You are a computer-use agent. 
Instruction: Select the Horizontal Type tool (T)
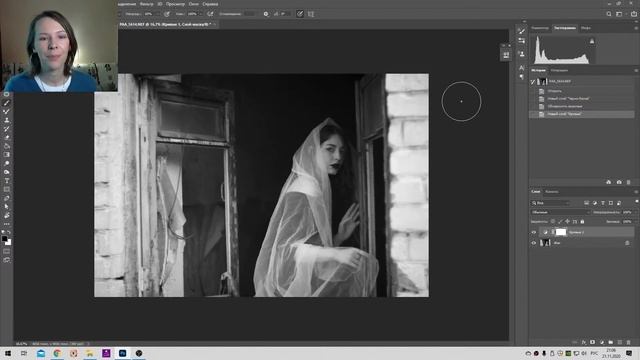tap(7, 181)
